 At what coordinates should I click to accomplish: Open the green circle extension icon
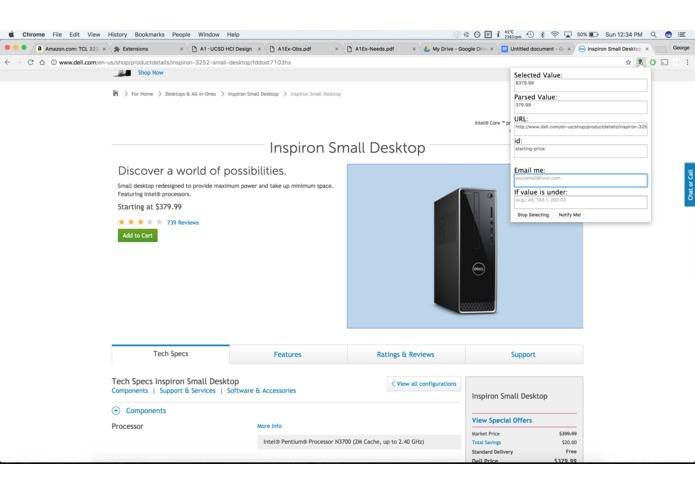(652, 62)
